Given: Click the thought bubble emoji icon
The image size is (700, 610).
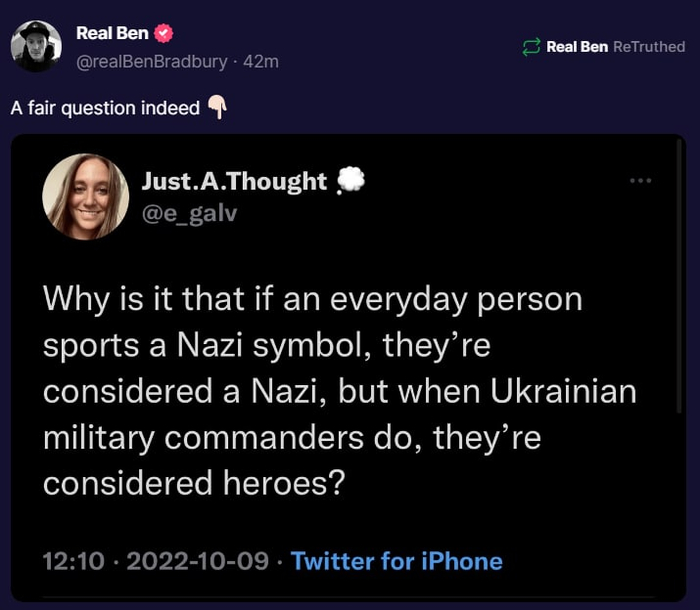Looking at the screenshot, I should click(x=350, y=180).
